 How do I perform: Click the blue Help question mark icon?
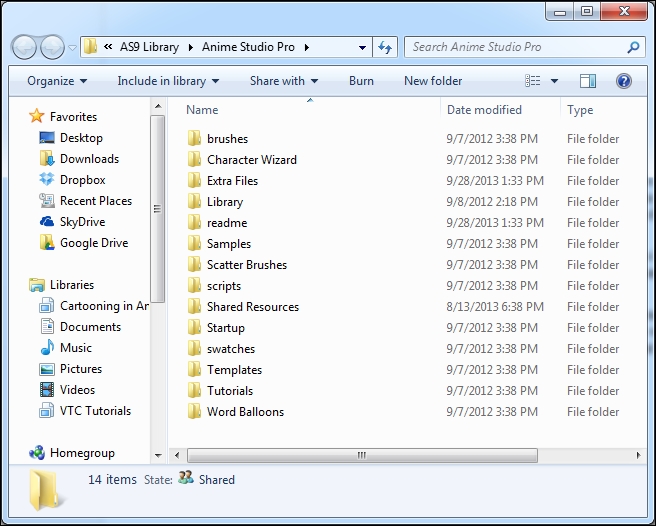623,81
